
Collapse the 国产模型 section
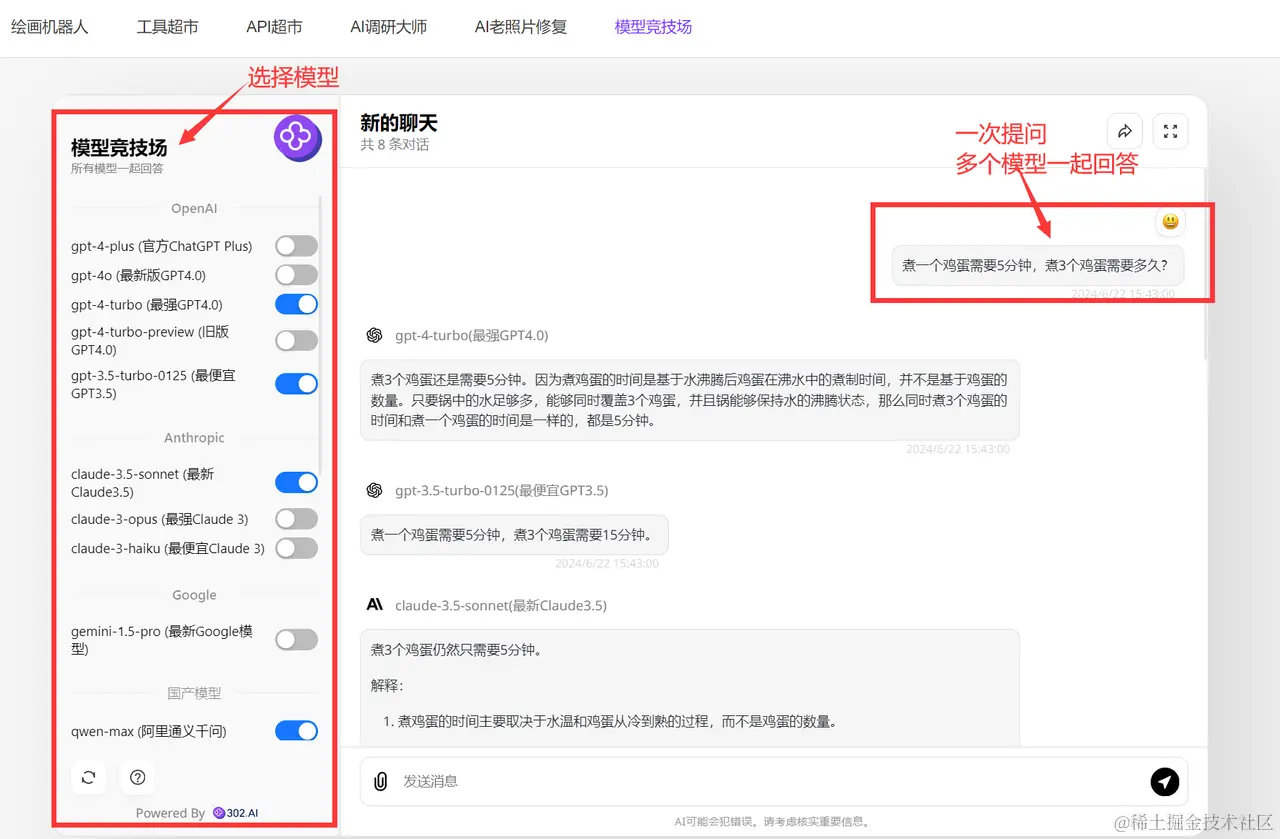pyautogui.click(x=193, y=692)
